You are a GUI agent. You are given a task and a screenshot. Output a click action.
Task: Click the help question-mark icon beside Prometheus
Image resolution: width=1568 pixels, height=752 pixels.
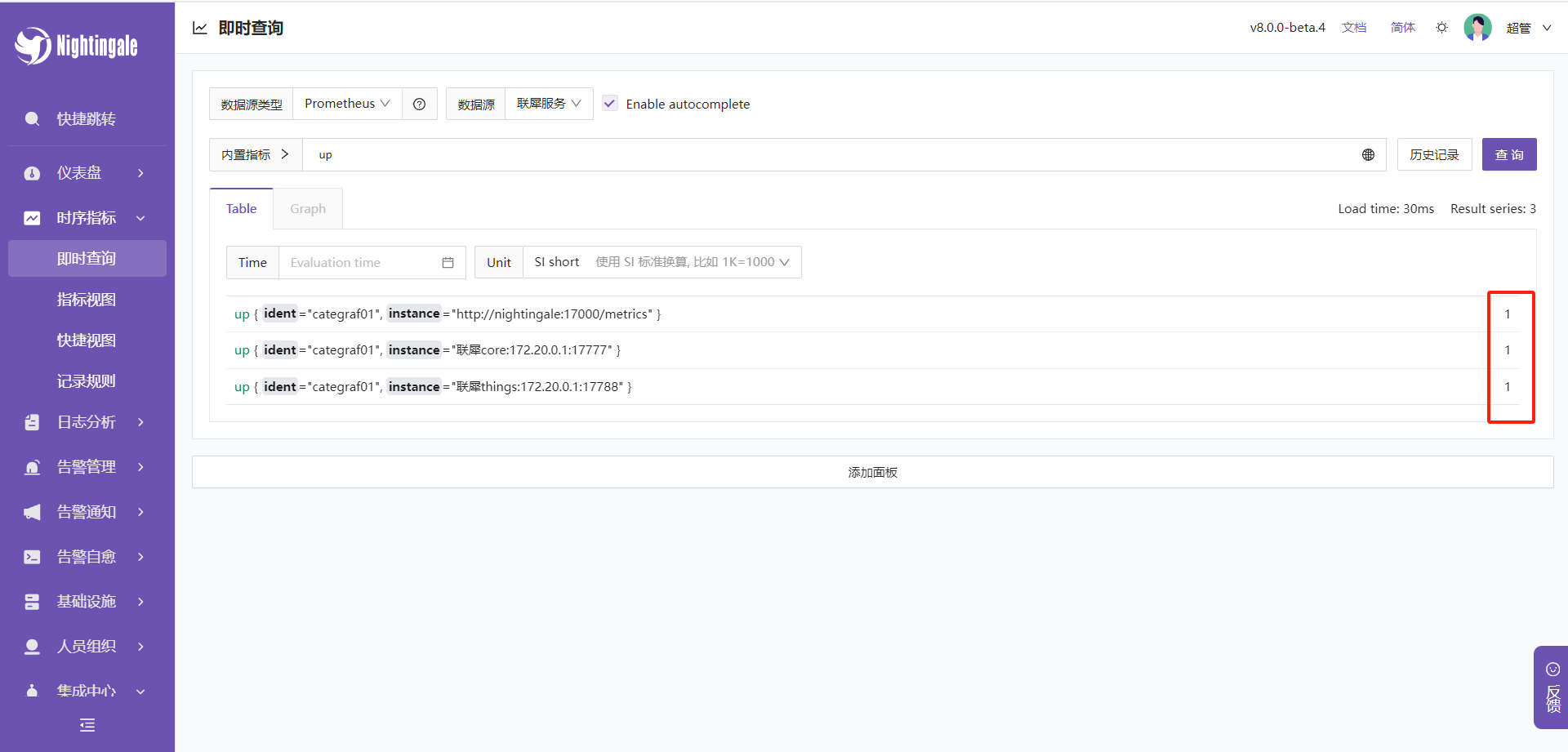pyautogui.click(x=419, y=104)
